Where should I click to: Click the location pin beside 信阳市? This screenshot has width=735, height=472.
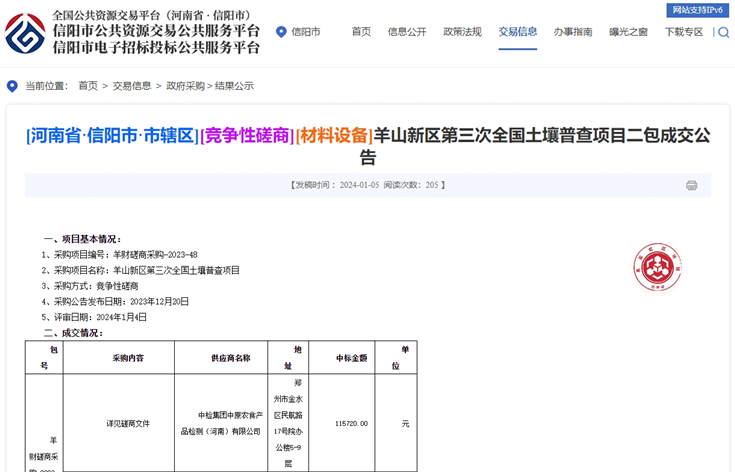[281, 32]
